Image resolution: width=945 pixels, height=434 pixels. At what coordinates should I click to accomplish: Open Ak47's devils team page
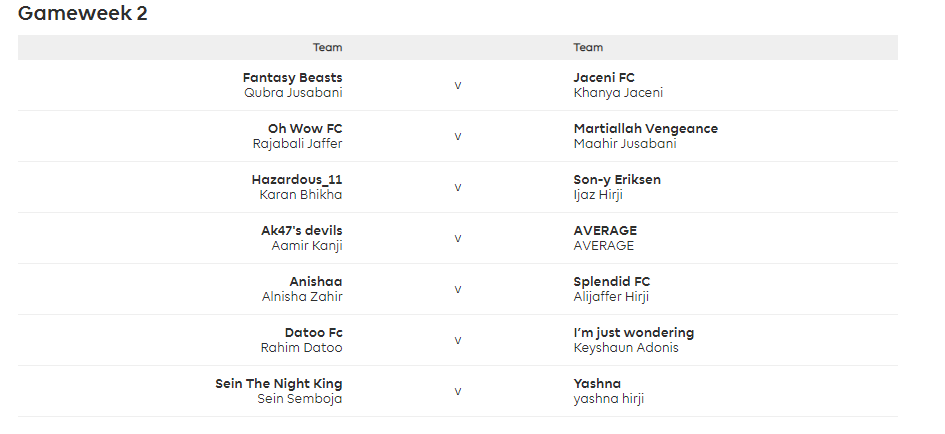pyautogui.click(x=302, y=231)
